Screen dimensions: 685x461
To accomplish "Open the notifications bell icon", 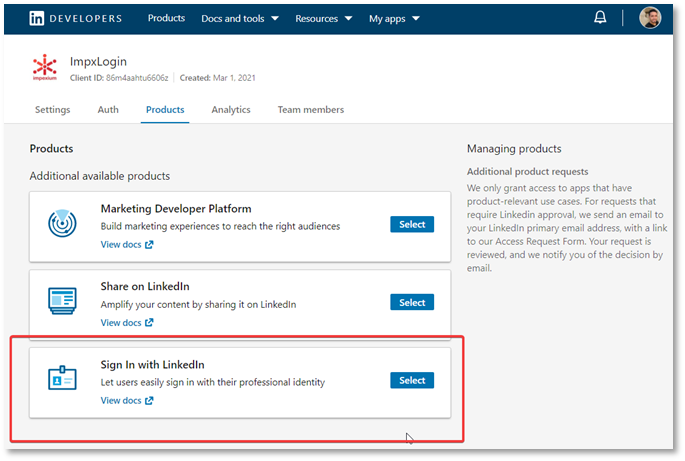I will (x=600, y=17).
